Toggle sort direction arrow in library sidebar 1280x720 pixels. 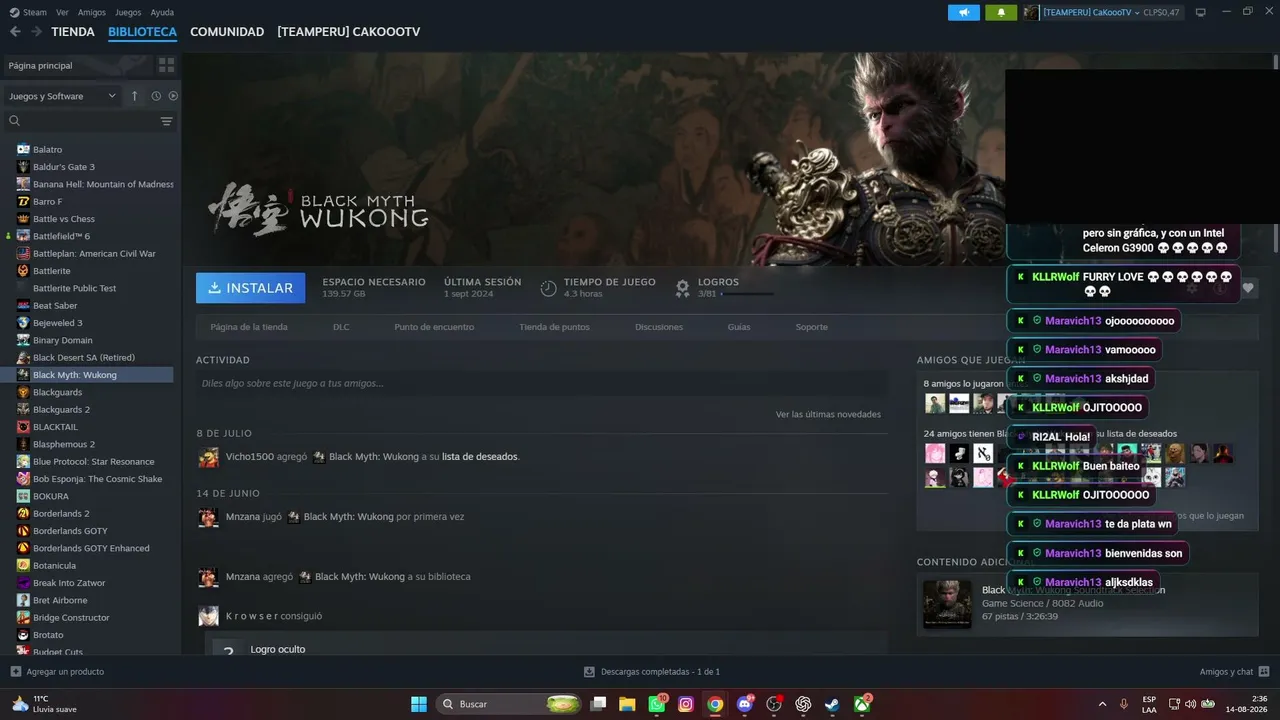coord(135,96)
